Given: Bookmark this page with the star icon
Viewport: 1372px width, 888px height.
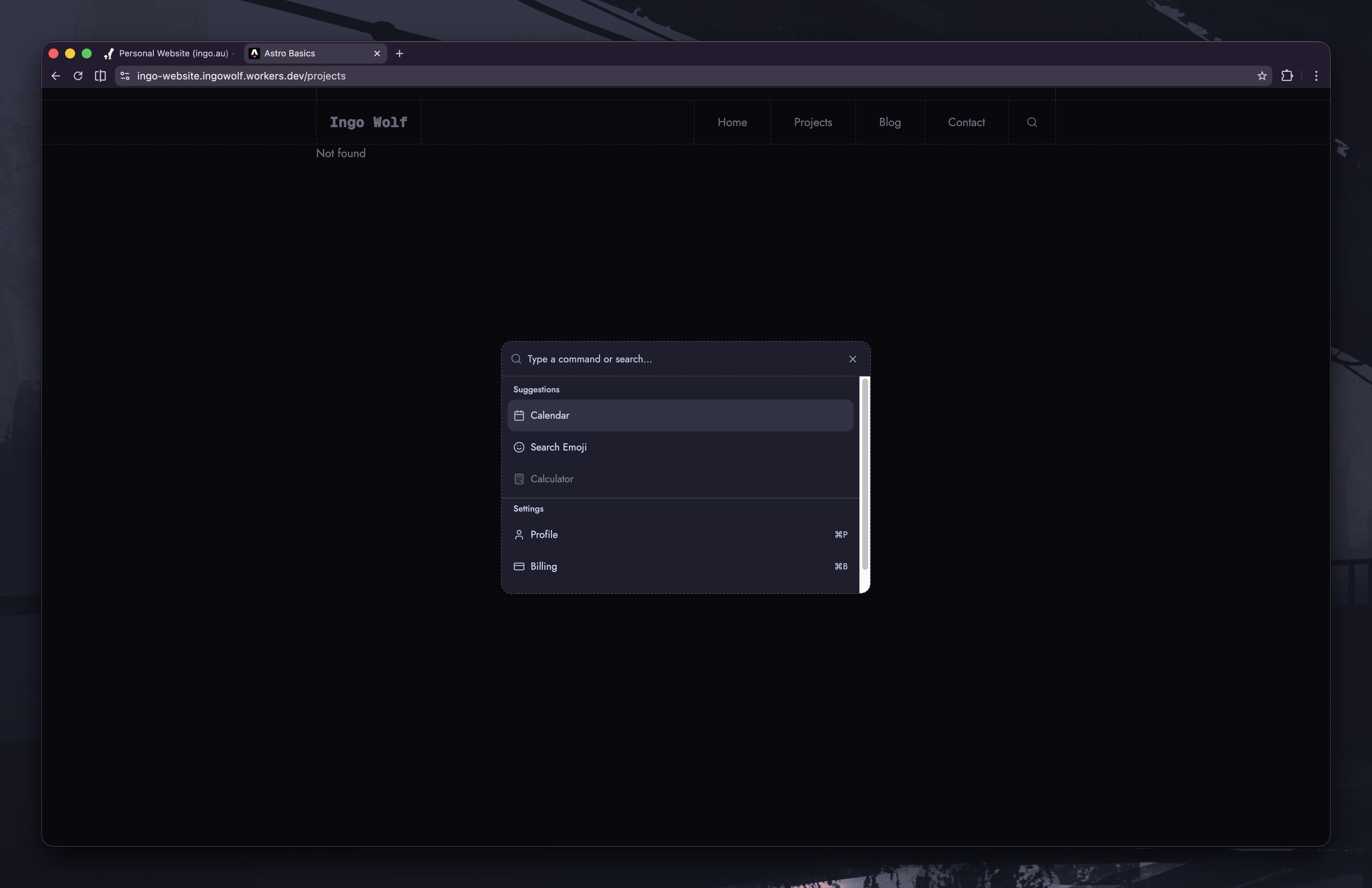Looking at the screenshot, I should click(x=1261, y=76).
